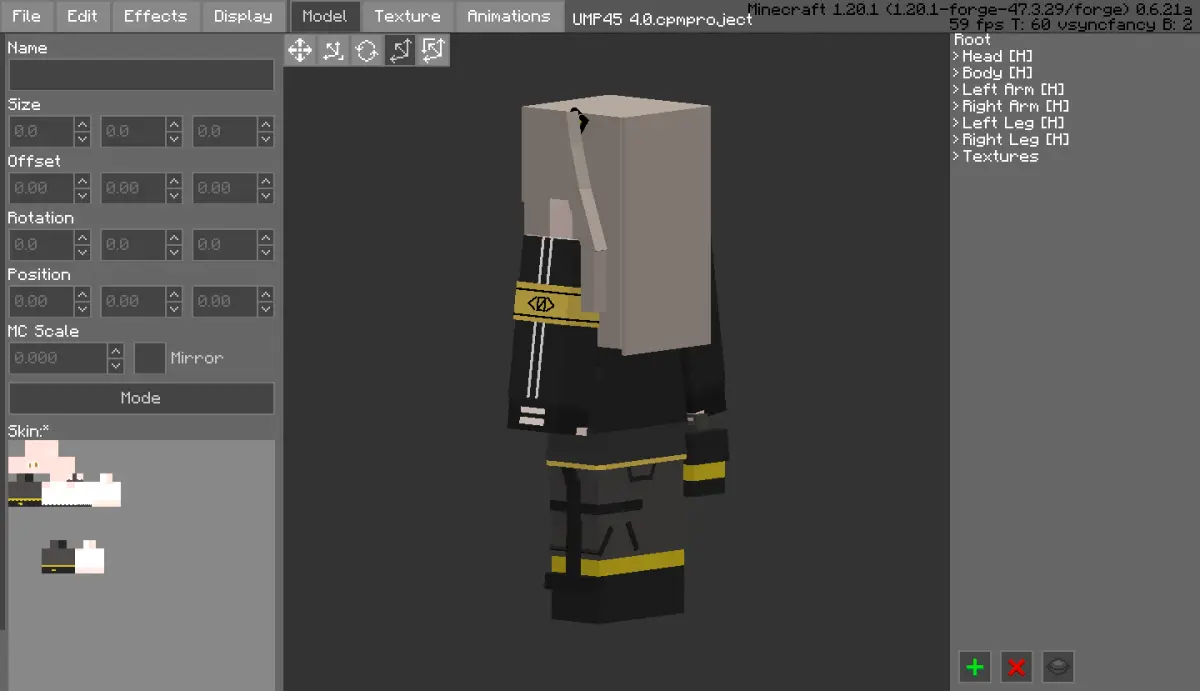
Task: Click the third Size value field
Action: click(x=225, y=132)
